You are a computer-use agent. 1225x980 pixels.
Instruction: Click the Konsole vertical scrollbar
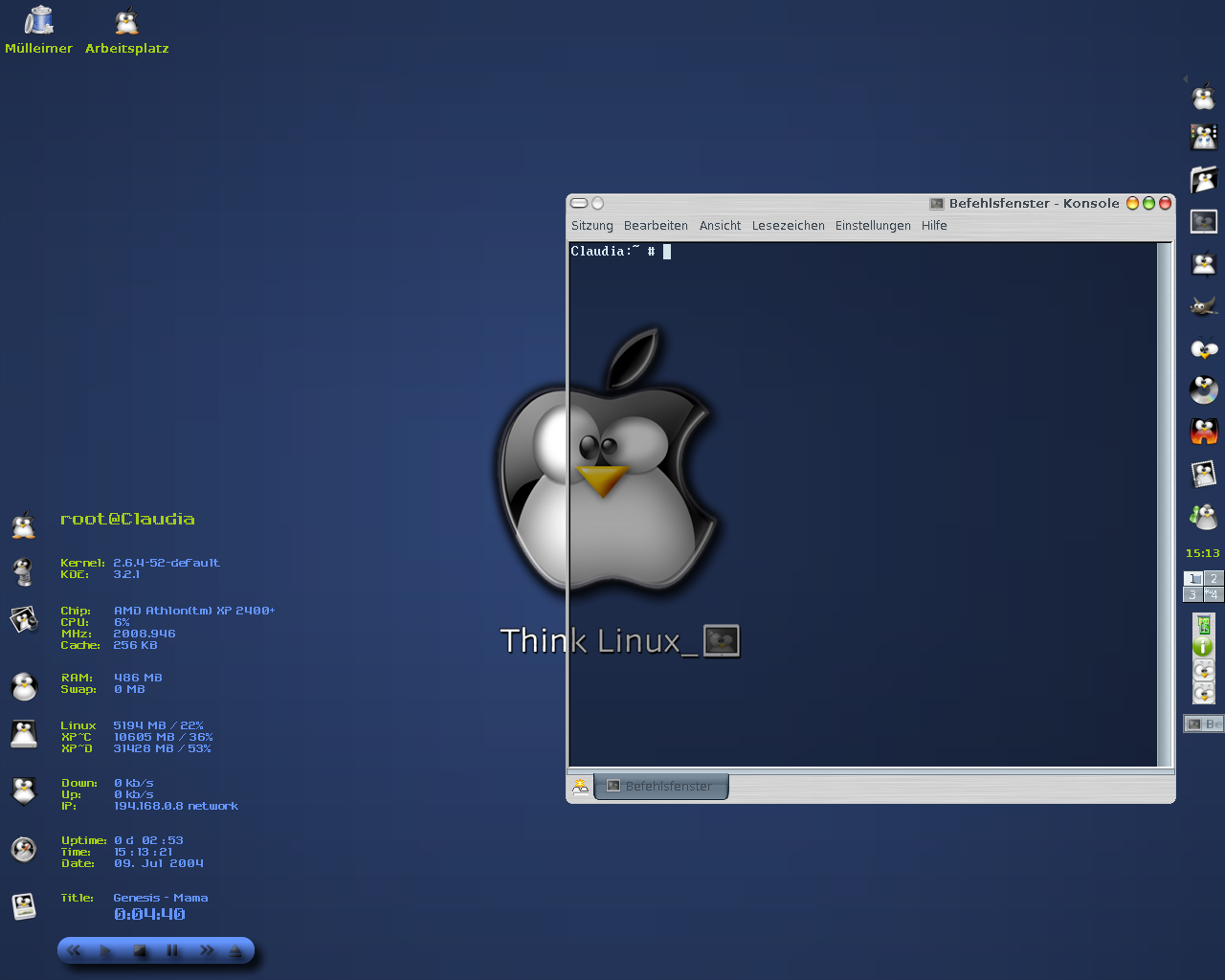tap(1164, 504)
